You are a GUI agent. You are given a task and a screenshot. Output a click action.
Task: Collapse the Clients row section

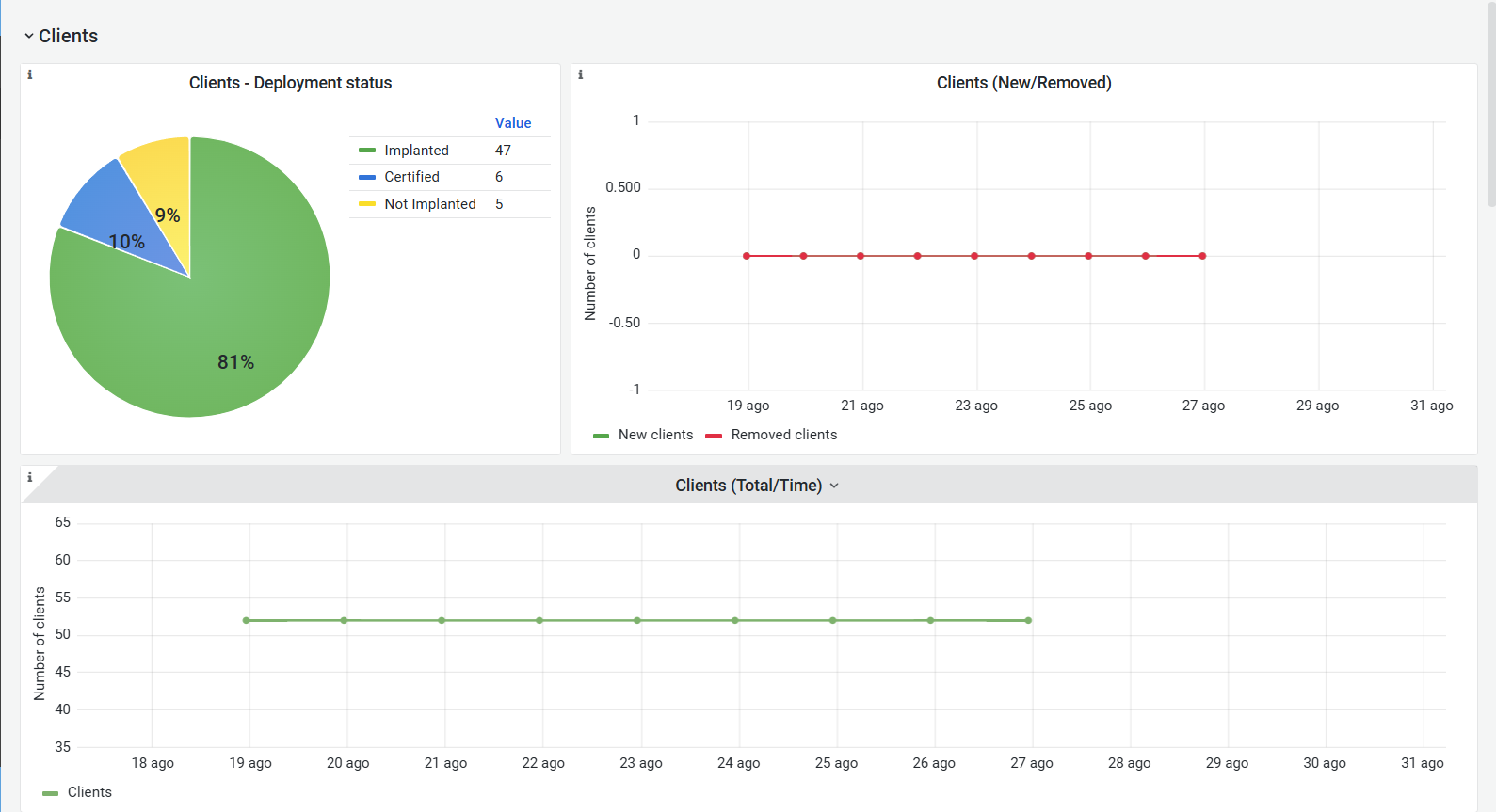60,36
